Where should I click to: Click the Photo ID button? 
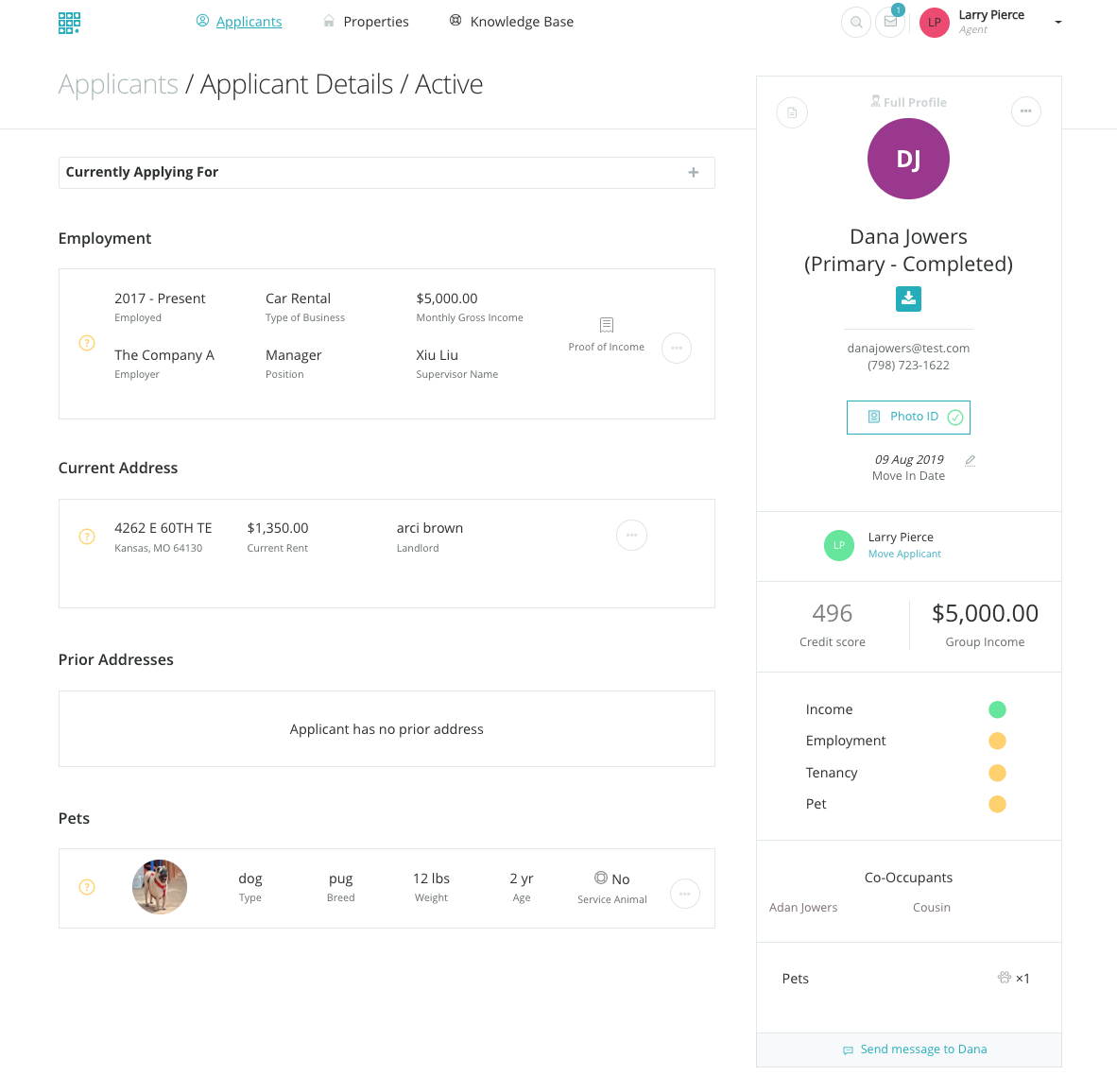pyautogui.click(x=908, y=417)
